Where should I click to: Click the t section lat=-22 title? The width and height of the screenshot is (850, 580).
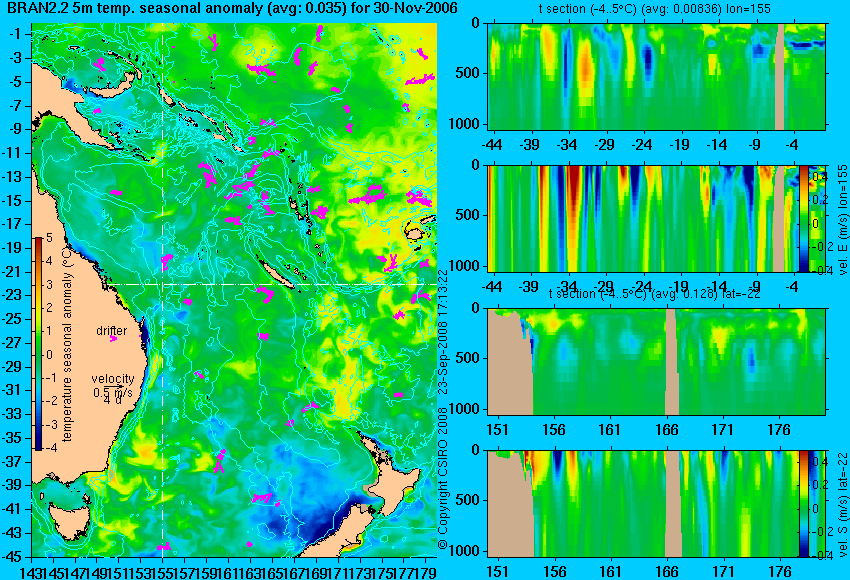[x=654, y=294]
